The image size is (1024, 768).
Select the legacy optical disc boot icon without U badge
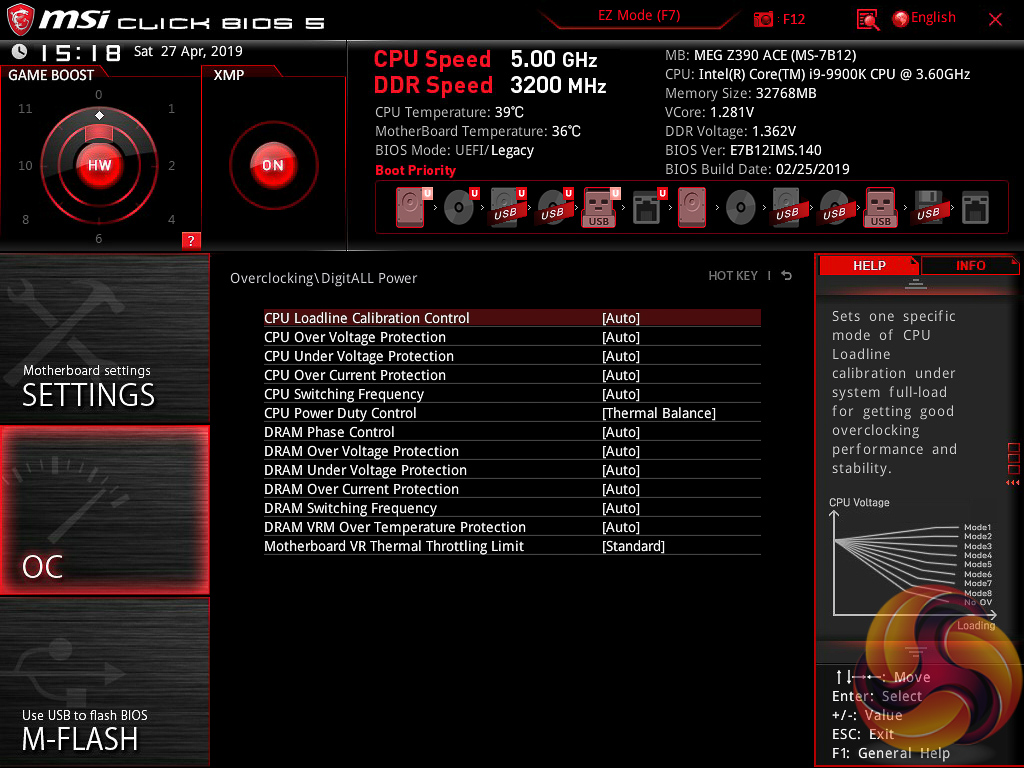pyautogui.click(x=741, y=207)
